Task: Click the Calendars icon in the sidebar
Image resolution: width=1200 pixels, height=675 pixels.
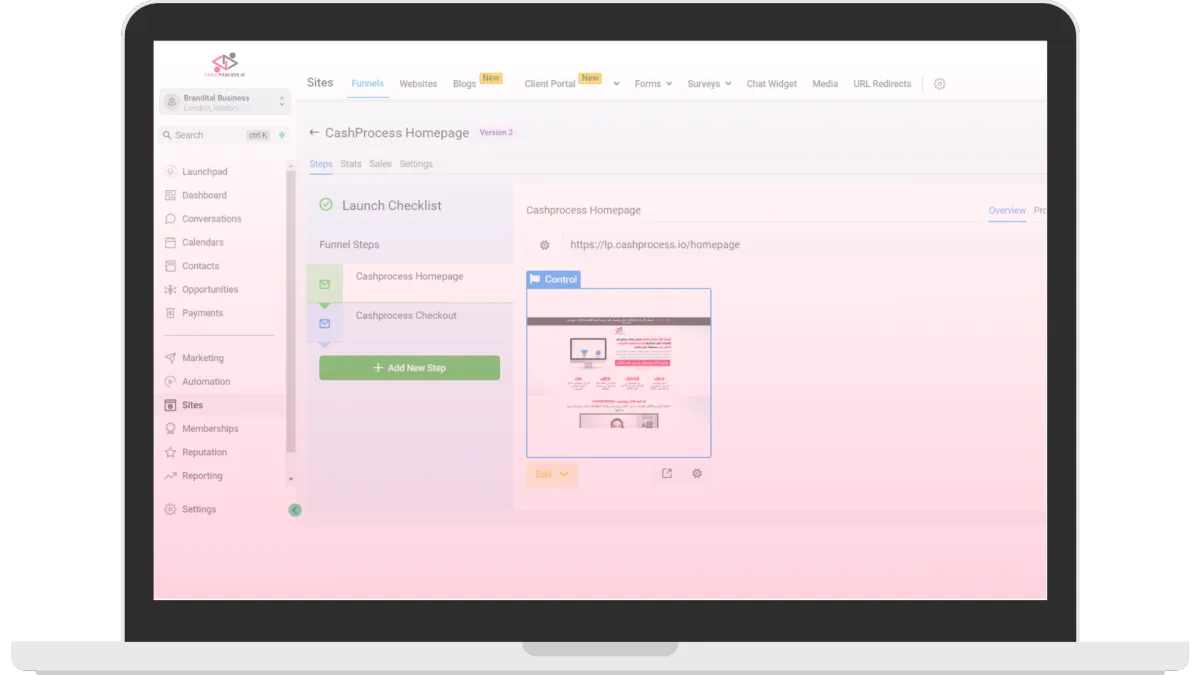Action: 170,242
